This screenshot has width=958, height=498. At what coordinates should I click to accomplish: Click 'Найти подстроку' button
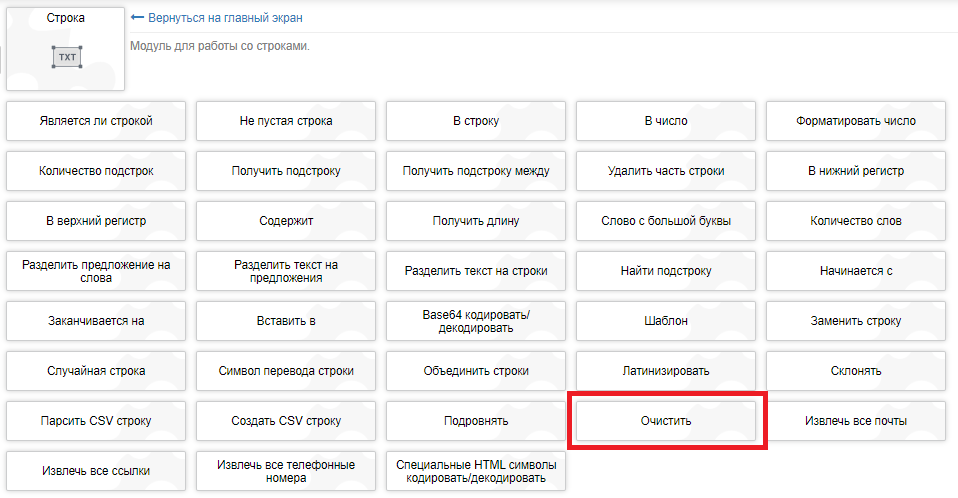tap(666, 271)
